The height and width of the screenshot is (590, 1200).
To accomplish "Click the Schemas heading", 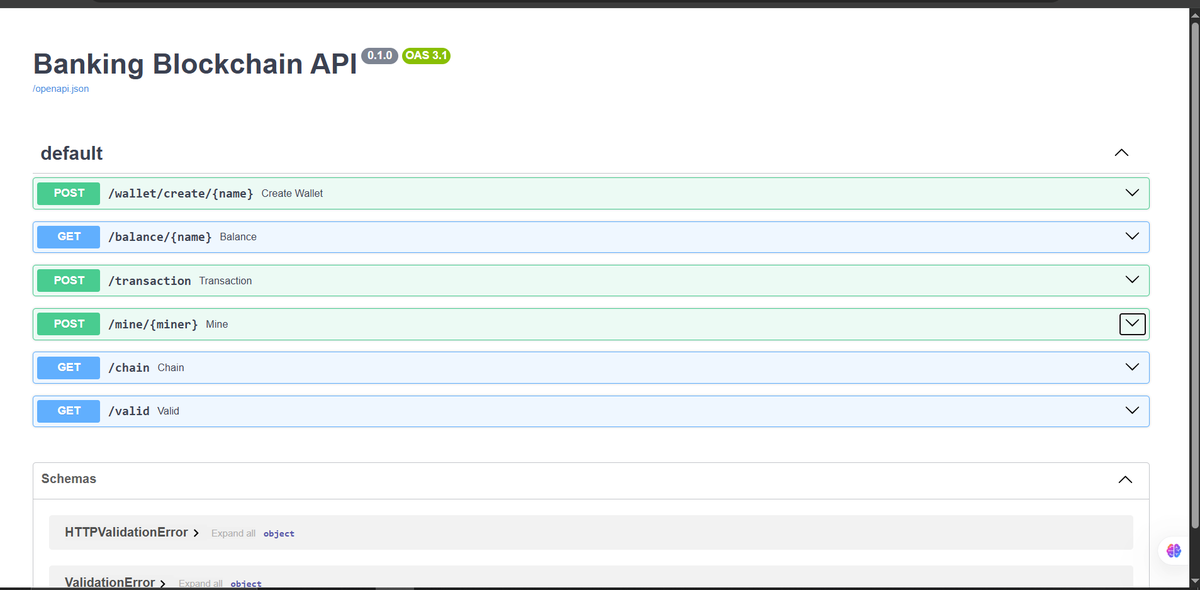I will pyautogui.click(x=69, y=479).
